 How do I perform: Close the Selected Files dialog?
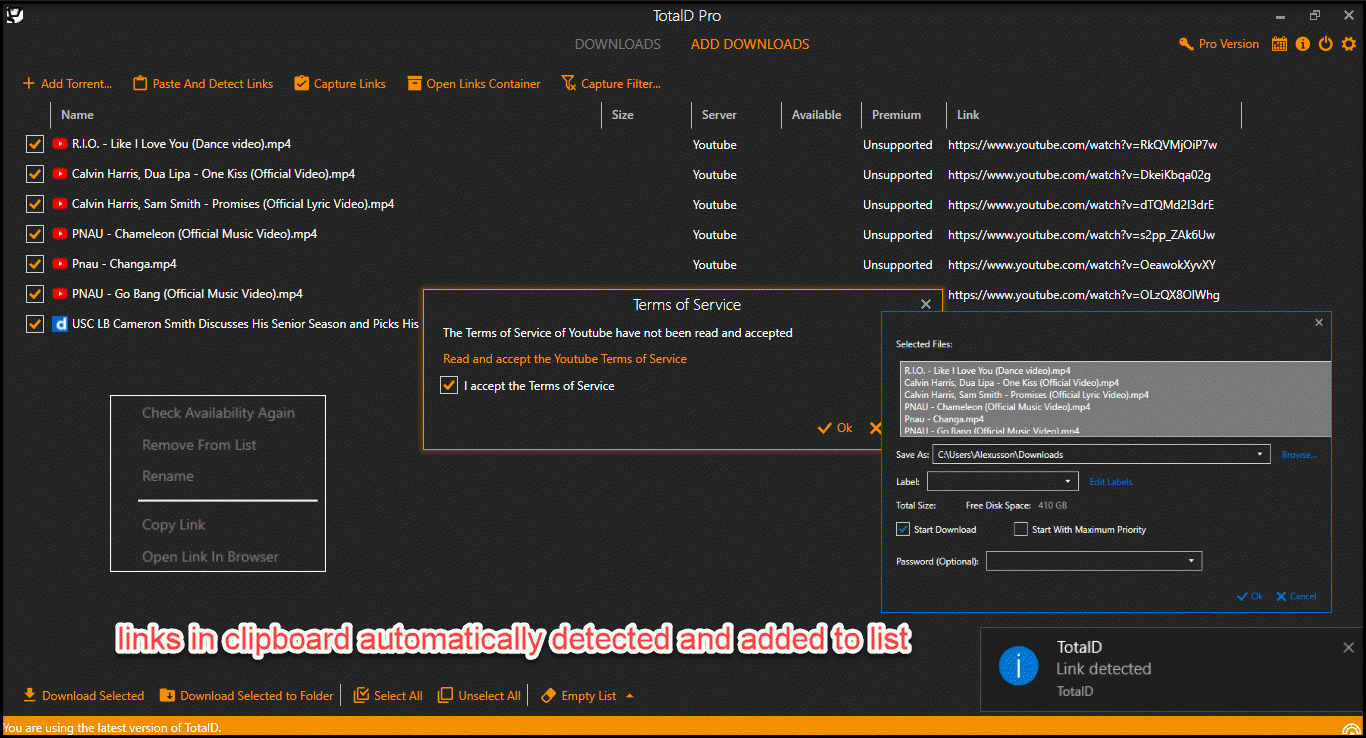(1319, 323)
